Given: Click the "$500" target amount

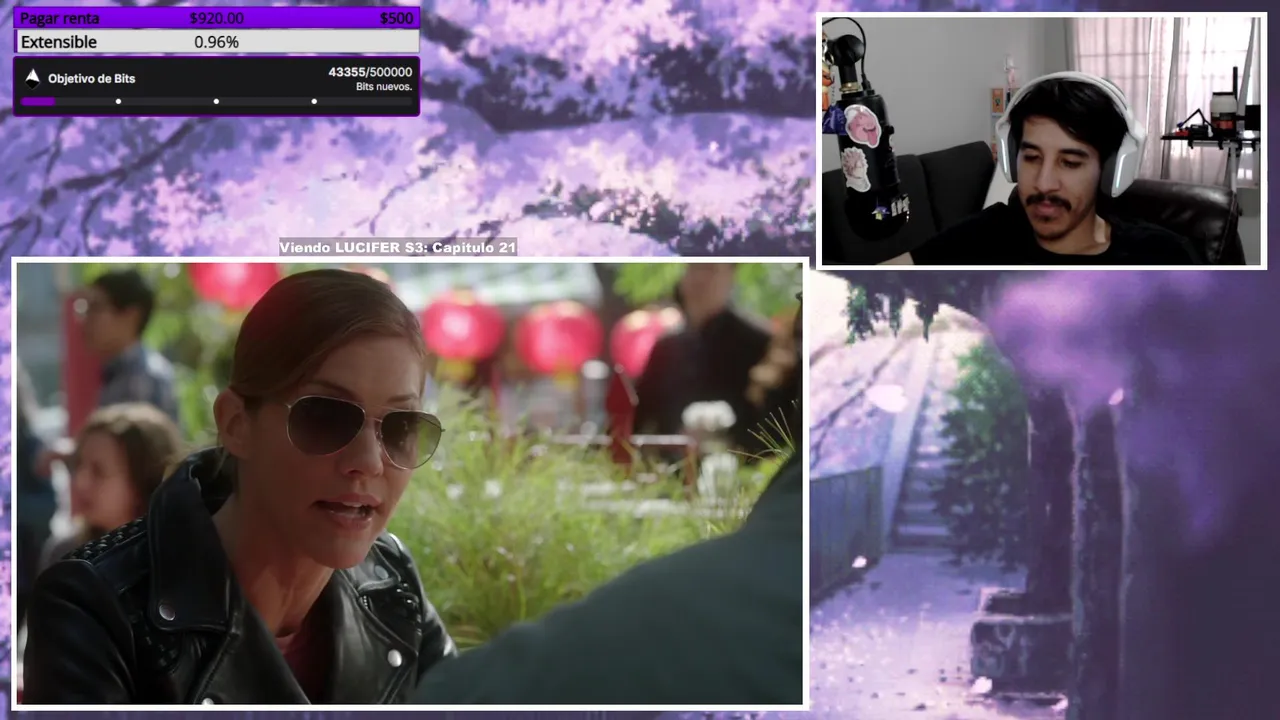Looking at the screenshot, I should [x=397, y=18].
